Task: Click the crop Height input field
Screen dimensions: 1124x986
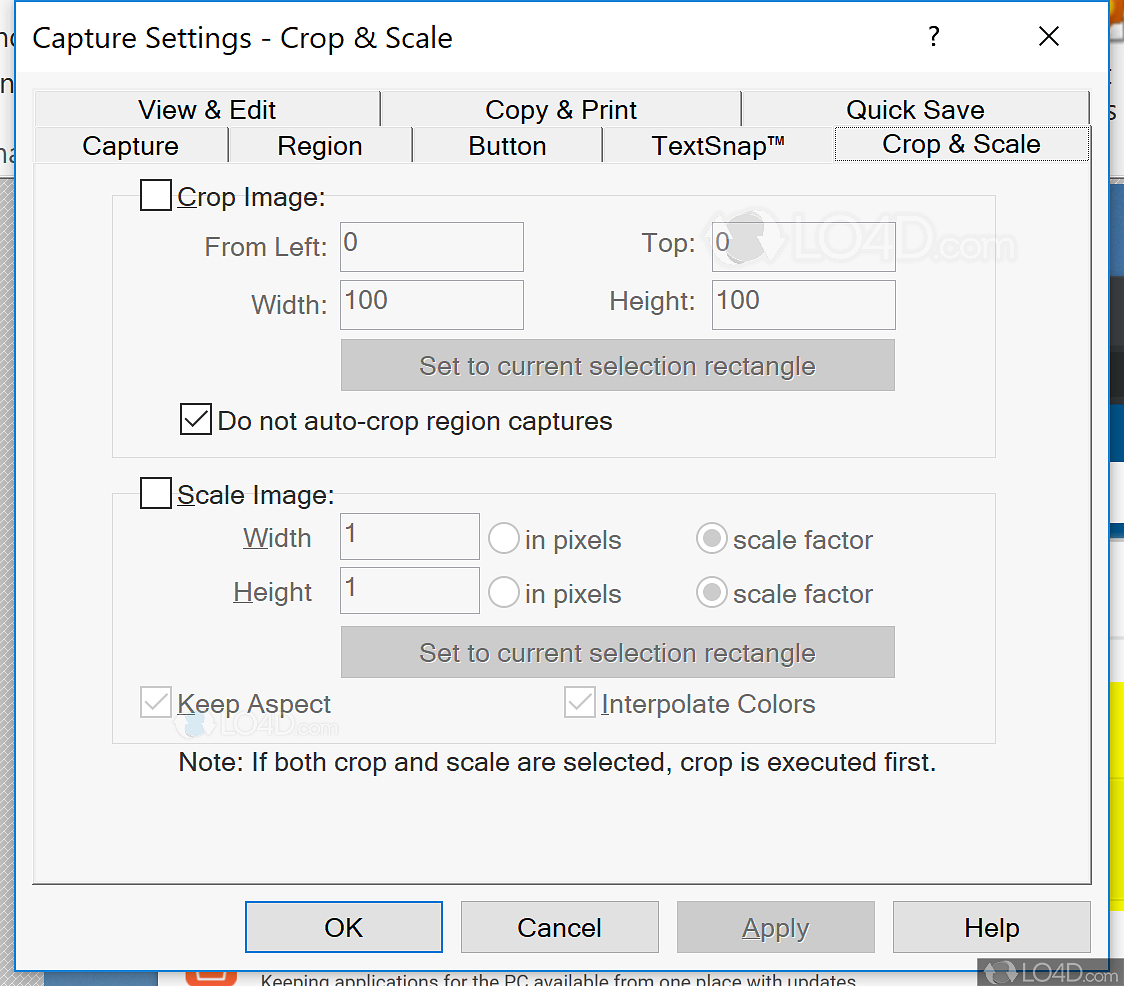Action: coord(803,305)
